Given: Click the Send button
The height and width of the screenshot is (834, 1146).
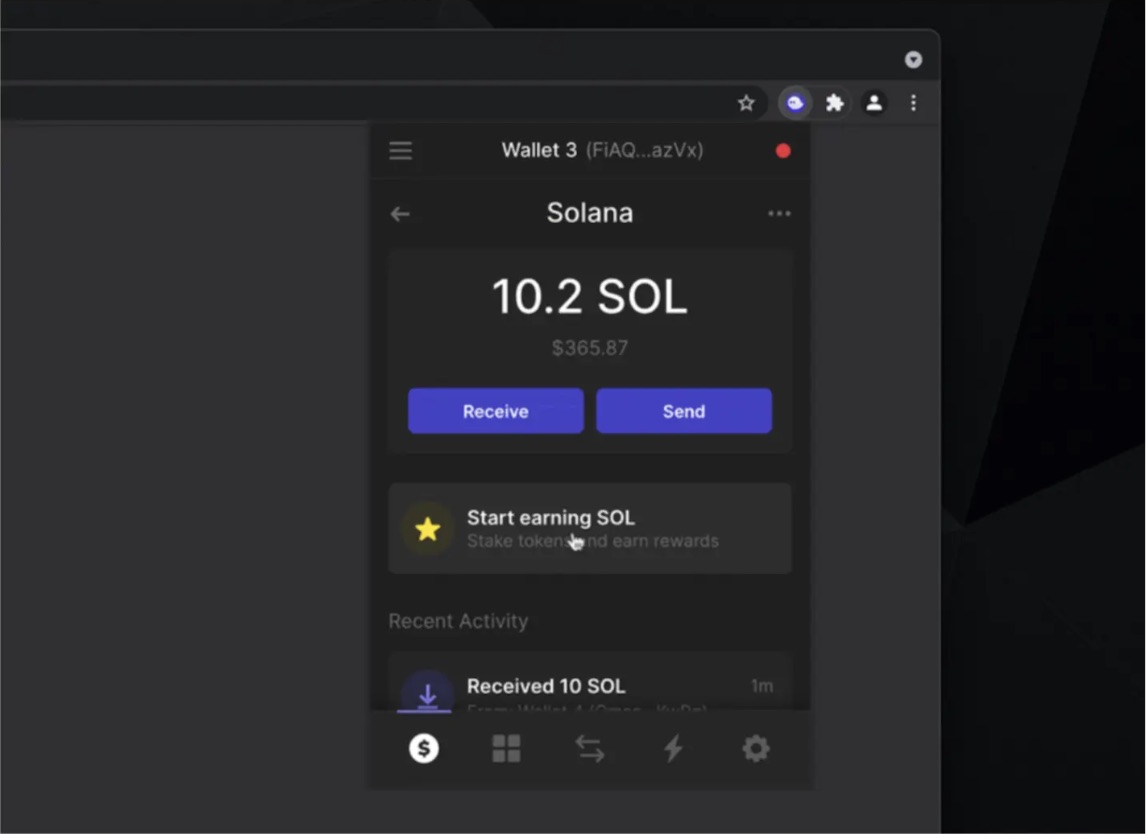Looking at the screenshot, I should [x=684, y=411].
